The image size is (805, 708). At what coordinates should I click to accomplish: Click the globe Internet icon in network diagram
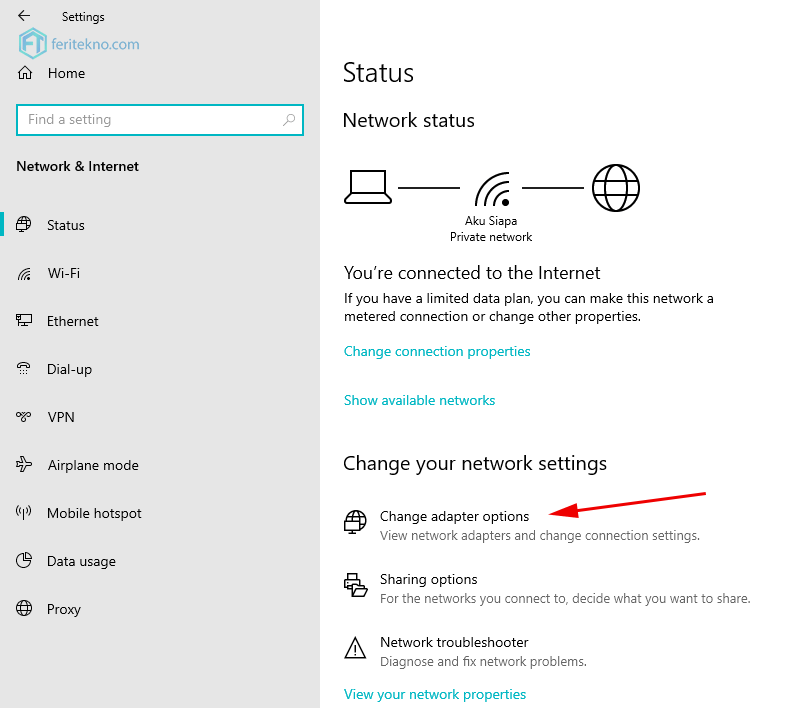click(x=616, y=188)
